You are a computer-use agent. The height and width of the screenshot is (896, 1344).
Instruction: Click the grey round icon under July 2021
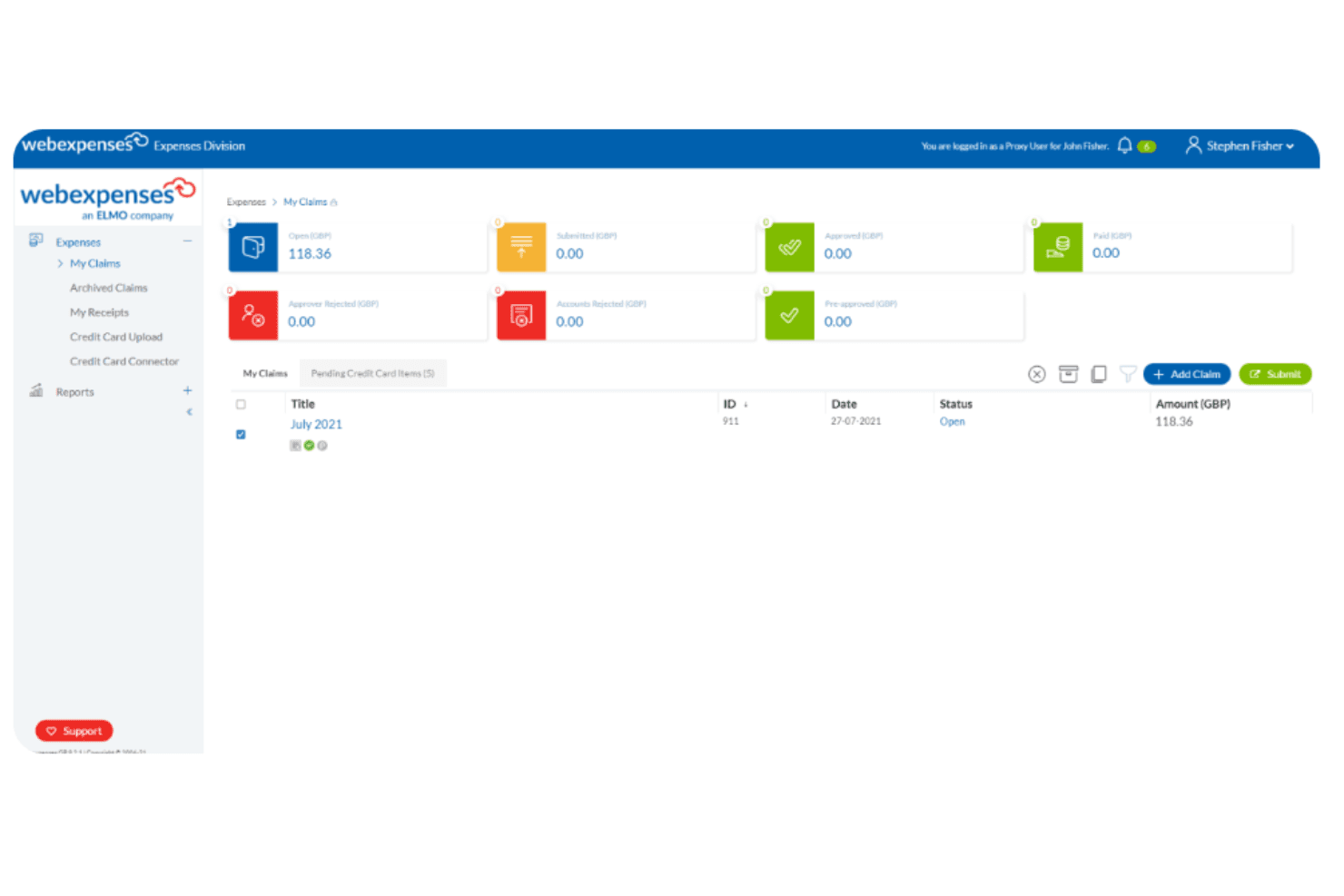pyautogui.click(x=322, y=446)
